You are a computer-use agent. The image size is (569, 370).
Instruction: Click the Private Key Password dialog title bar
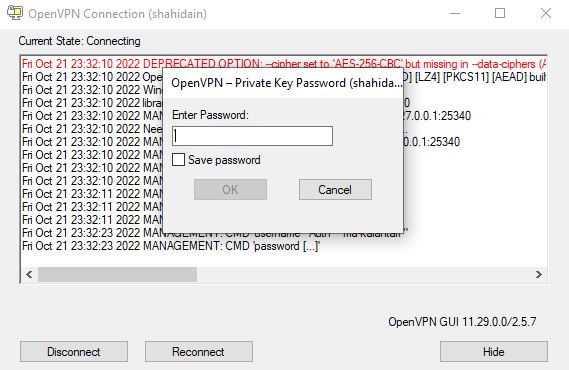click(x=283, y=83)
